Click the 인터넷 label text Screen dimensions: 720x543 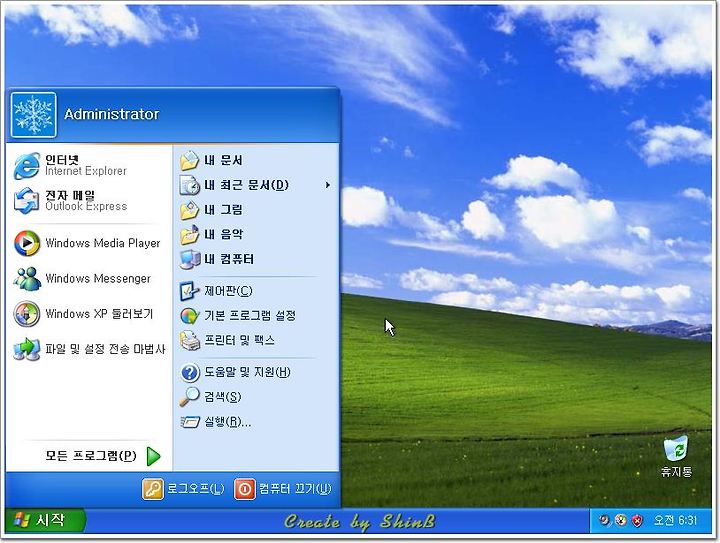[62, 160]
